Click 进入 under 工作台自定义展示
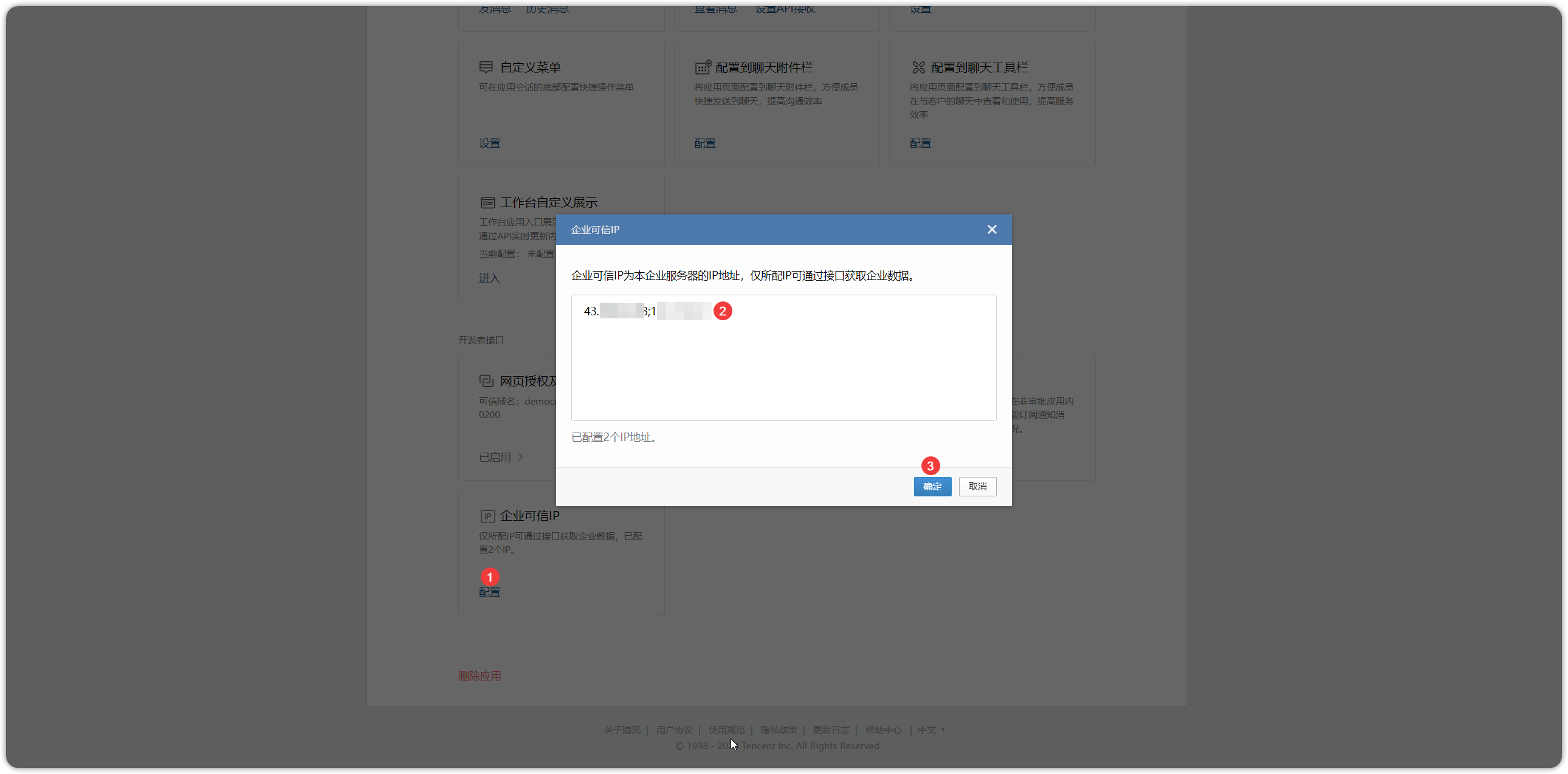The width and height of the screenshot is (1568, 774). tap(489, 278)
